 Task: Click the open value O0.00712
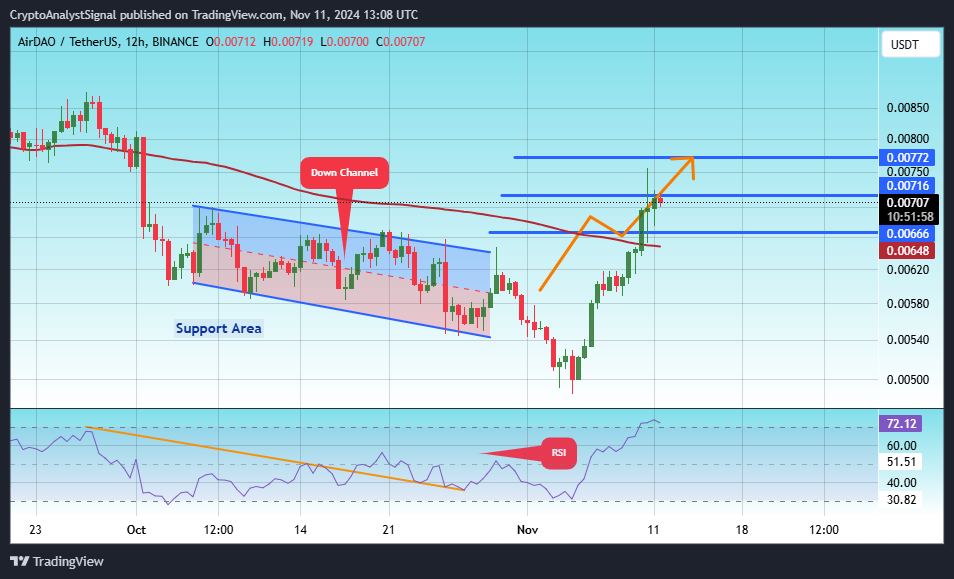(x=231, y=42)
